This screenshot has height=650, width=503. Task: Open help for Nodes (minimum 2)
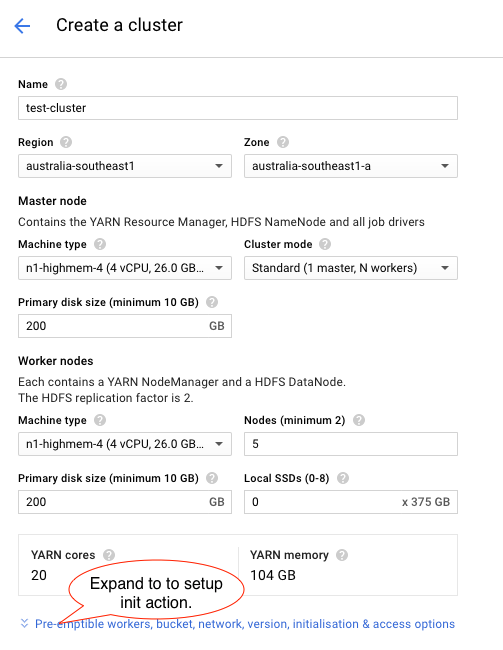click(x=359, y=420)
